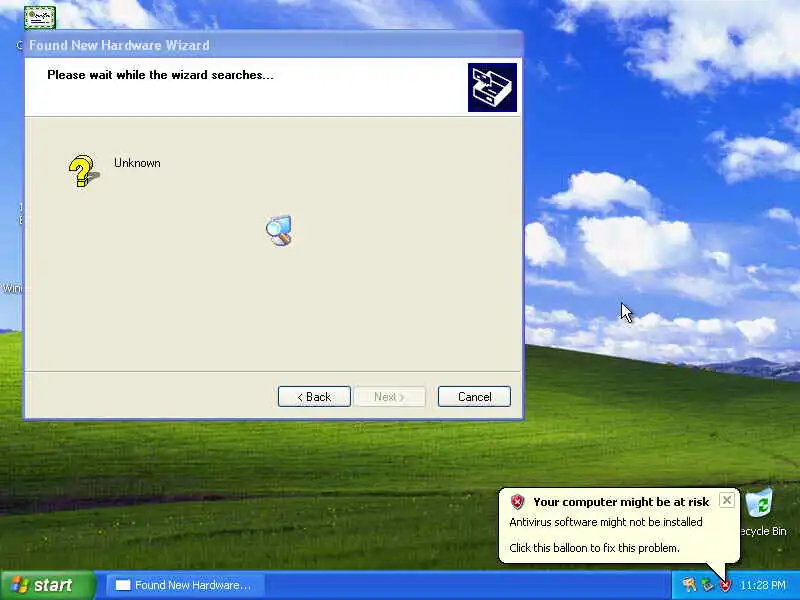Cancel the Found New Hardware Wizard
The height and width of the screenshot is (600, 800).
coord(474,396)
